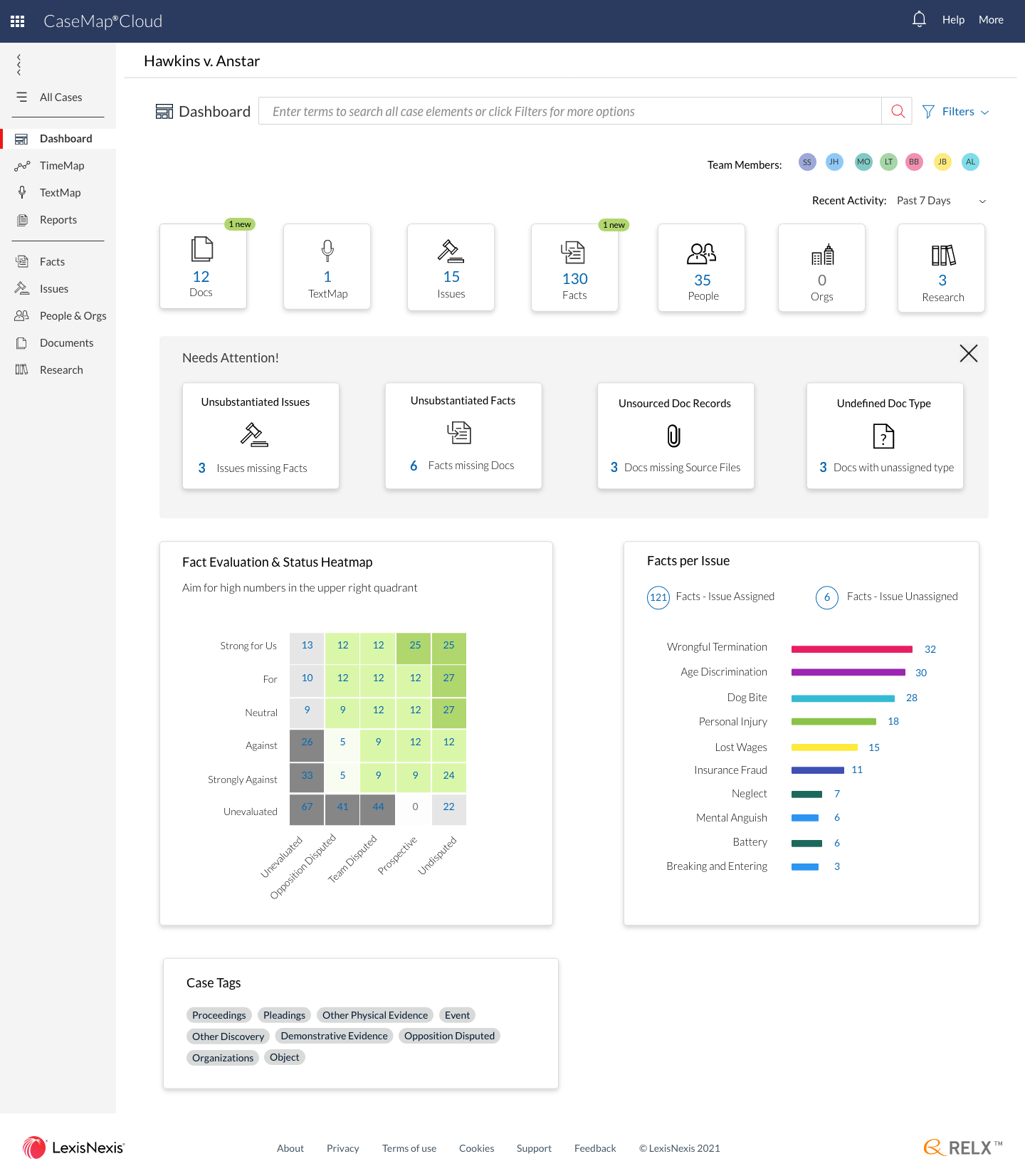Viewport: 1025px width, 1176px height.
Task: Open Help in the top bar
Action: (953, 20)
